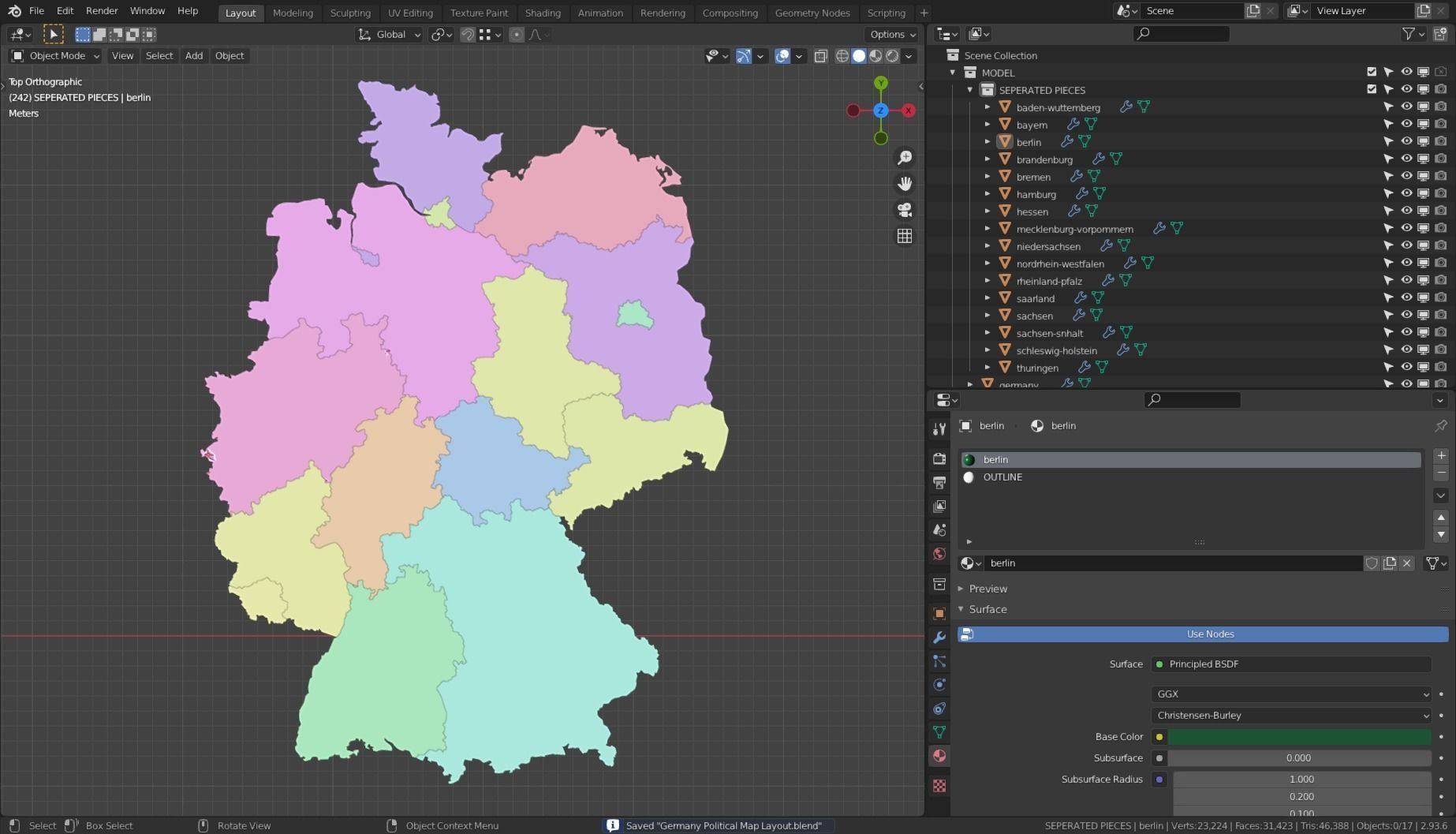
Task: Open the Object Mode dropdown
Action: 55,56
